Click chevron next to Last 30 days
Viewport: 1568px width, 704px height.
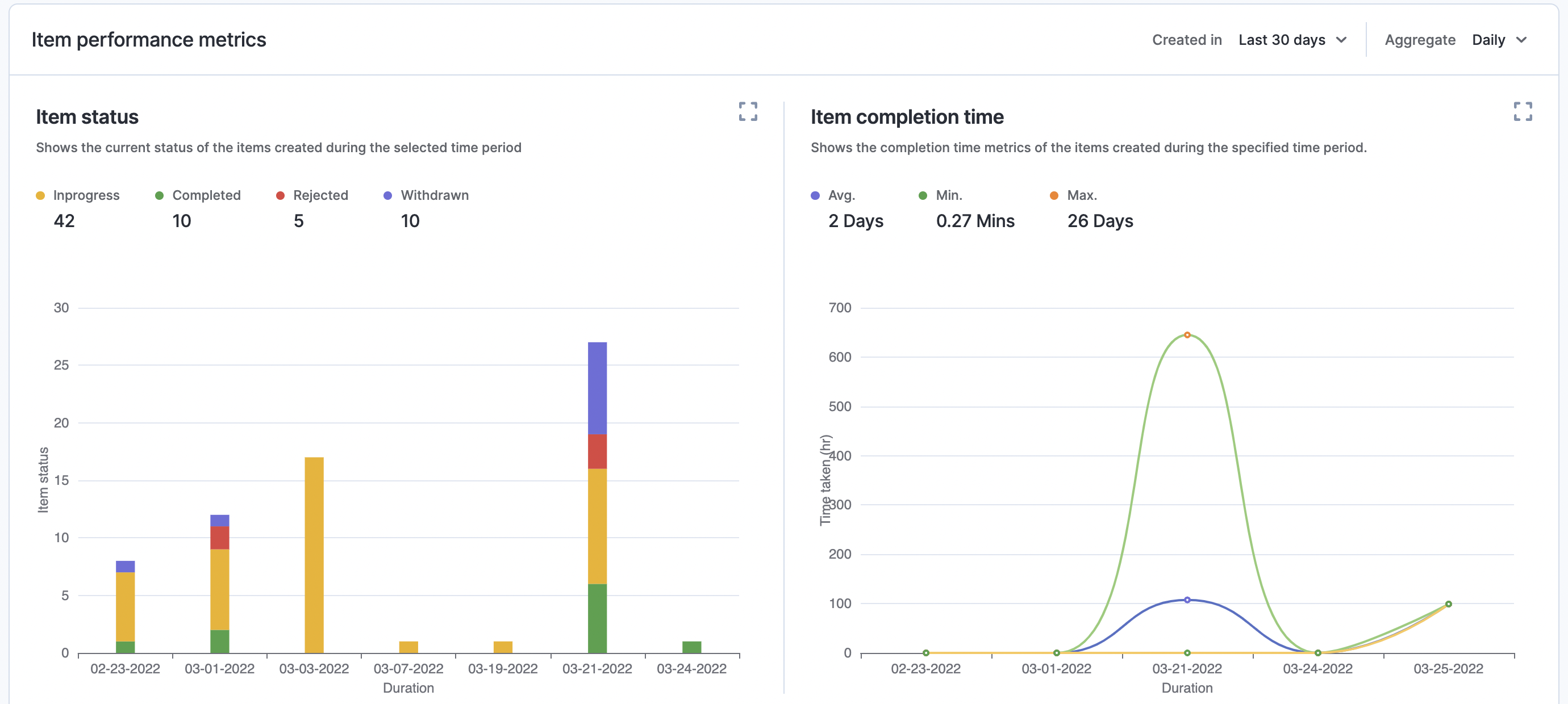click(1341, 40)
